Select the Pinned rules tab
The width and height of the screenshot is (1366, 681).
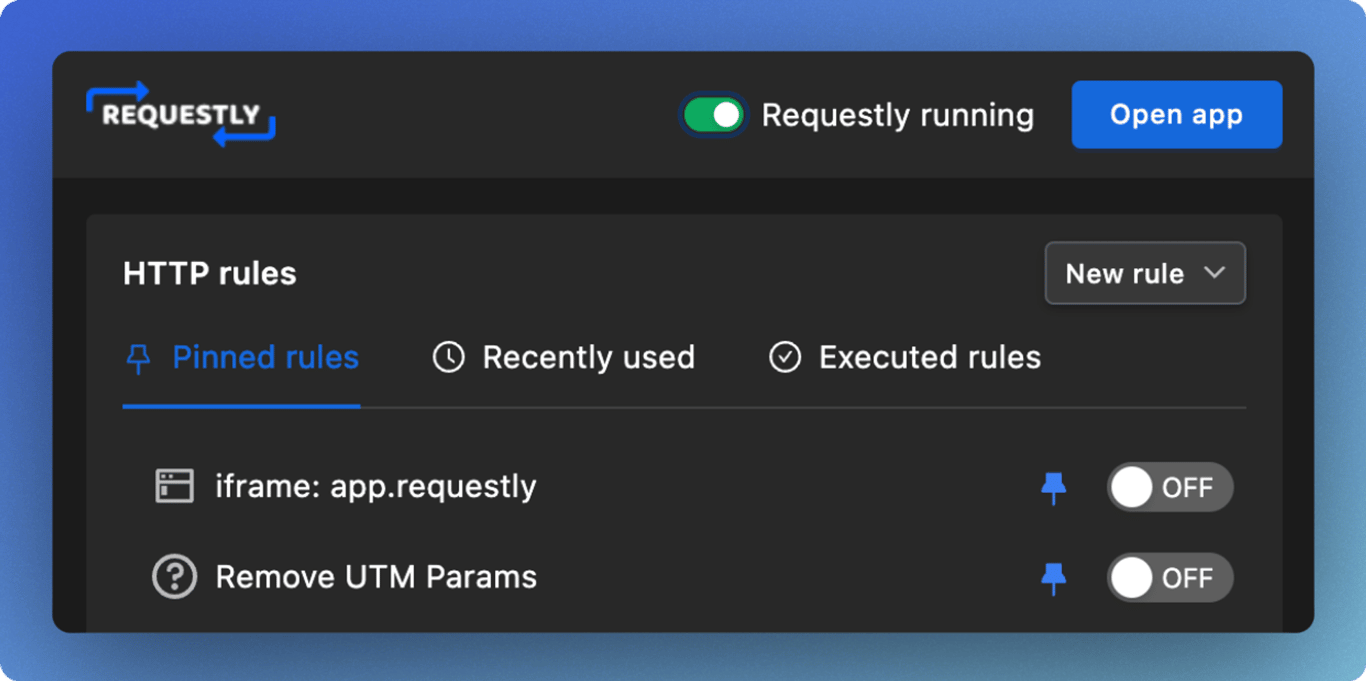tap(265, 358)
